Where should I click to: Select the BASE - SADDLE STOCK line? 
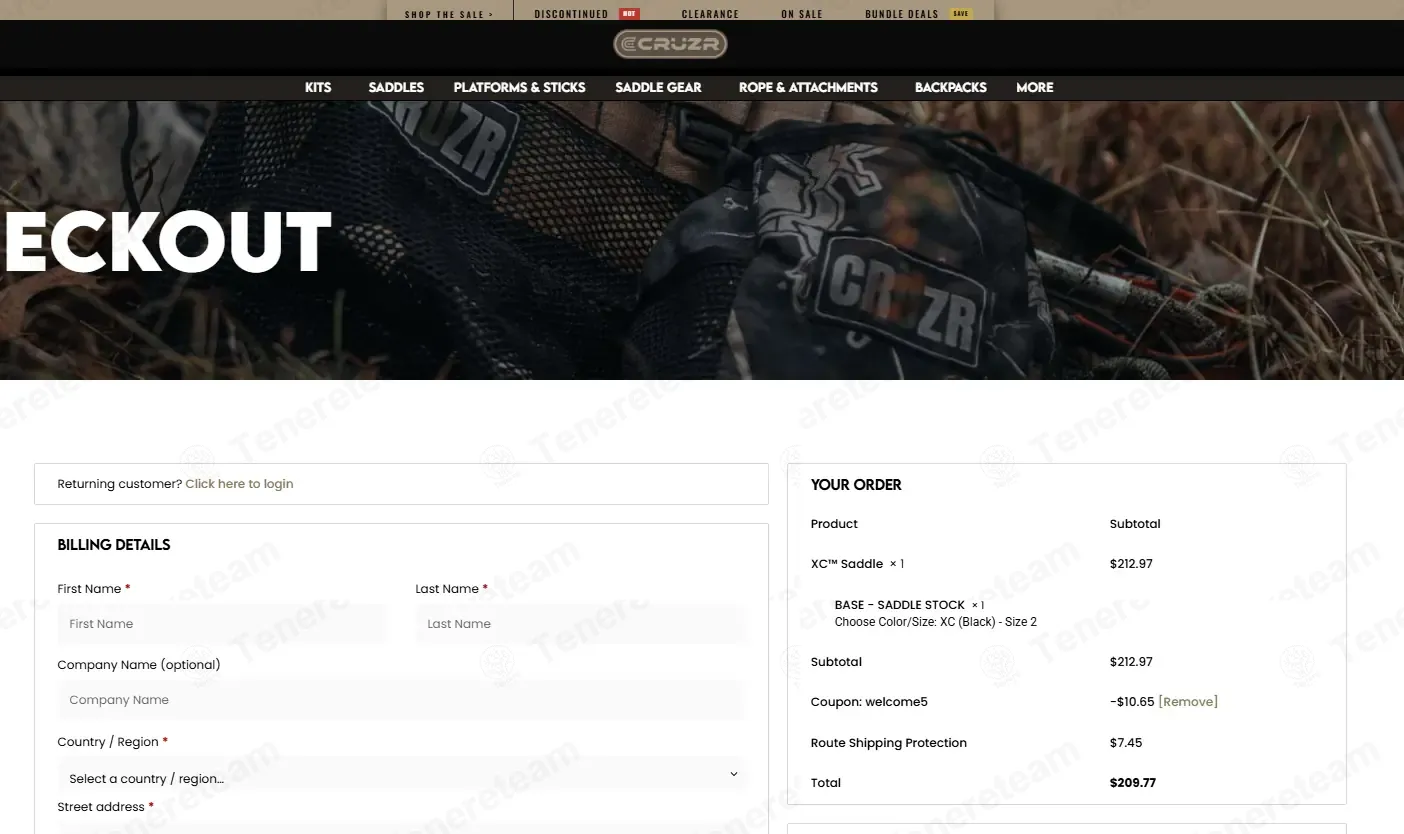[909, 605]
